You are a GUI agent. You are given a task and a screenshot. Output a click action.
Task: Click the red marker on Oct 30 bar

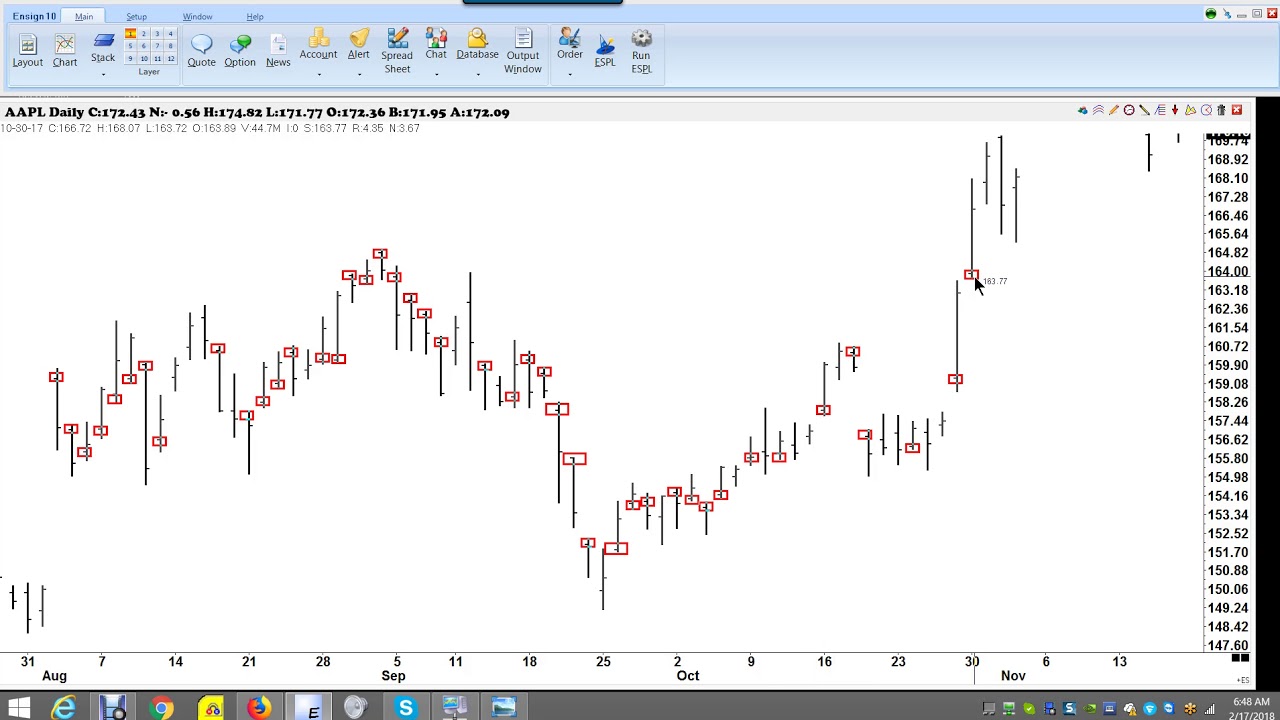click(x=970, y=274)
